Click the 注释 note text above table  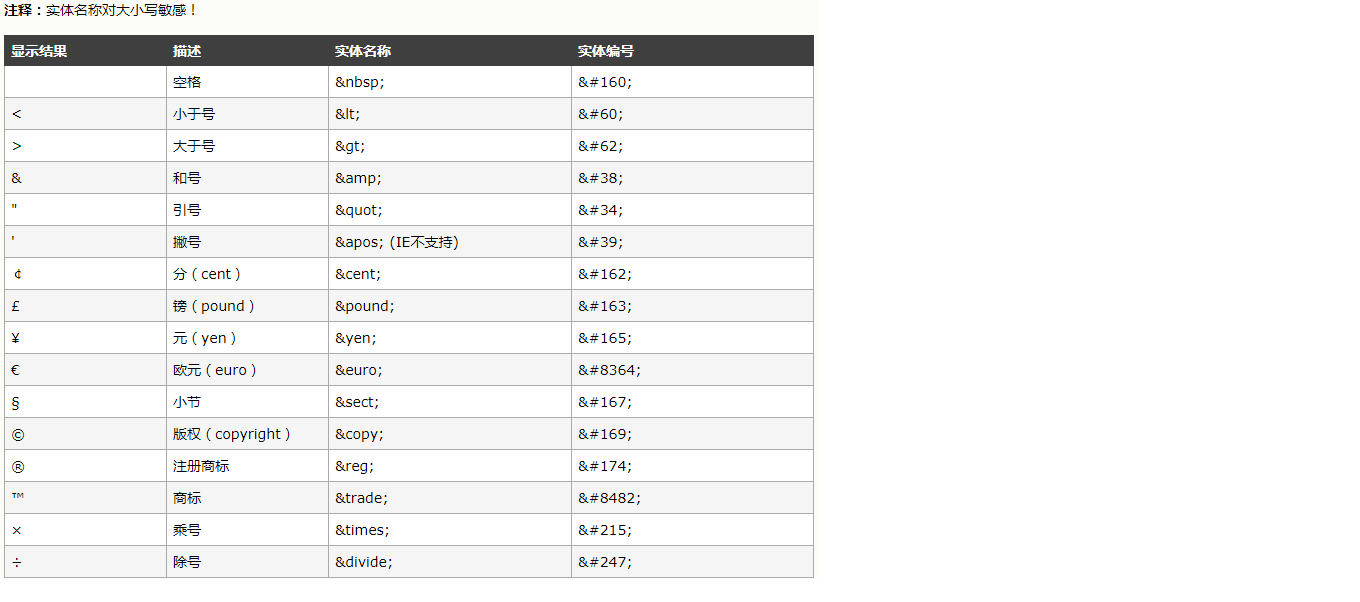[x=101, y=10]
